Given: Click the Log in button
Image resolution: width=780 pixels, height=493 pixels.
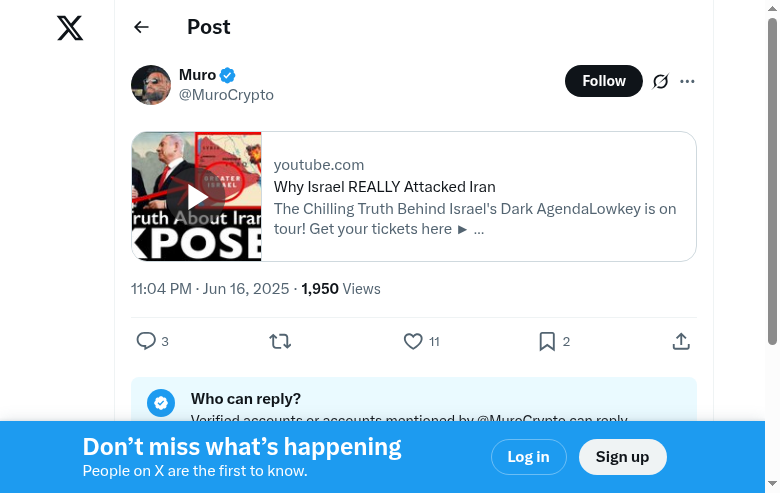Looking at the screenshot, I should pos(528,457).
